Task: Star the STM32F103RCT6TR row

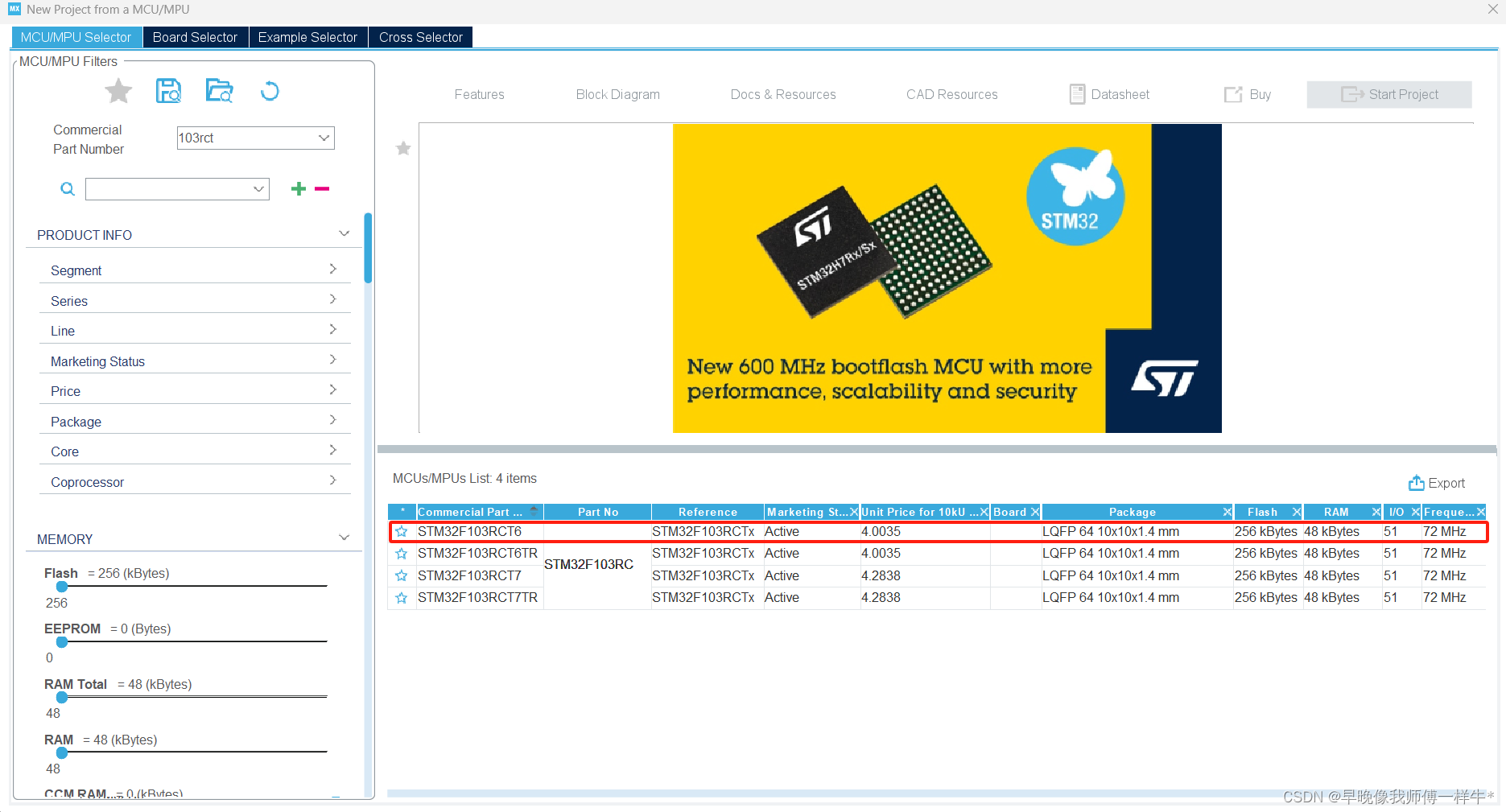Action: coord(402,554)
